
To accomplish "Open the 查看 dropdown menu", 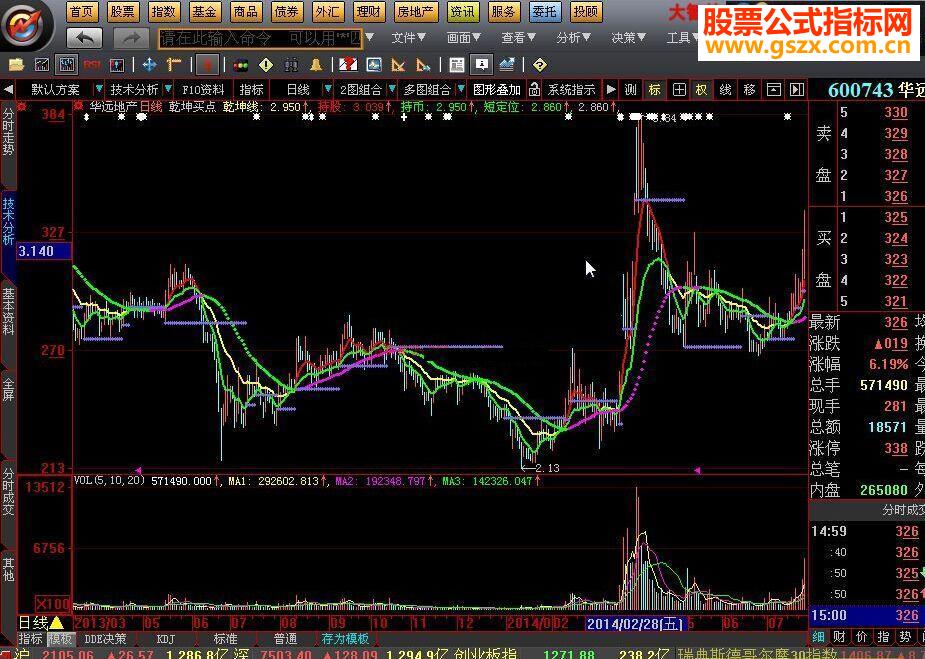I will pyautogui.click(x=519, y=38).
